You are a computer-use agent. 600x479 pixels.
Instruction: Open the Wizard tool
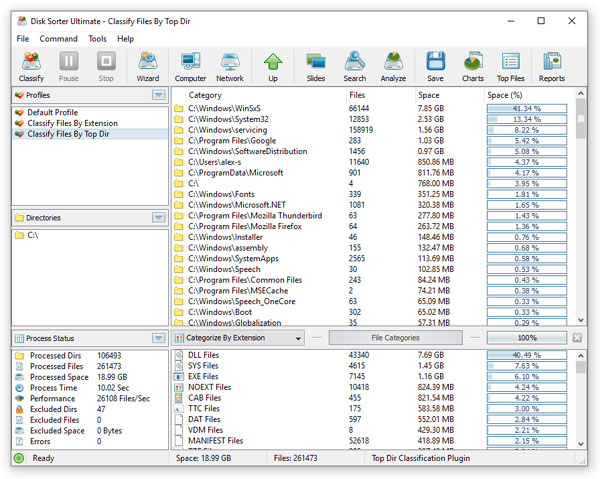point(148,67)
